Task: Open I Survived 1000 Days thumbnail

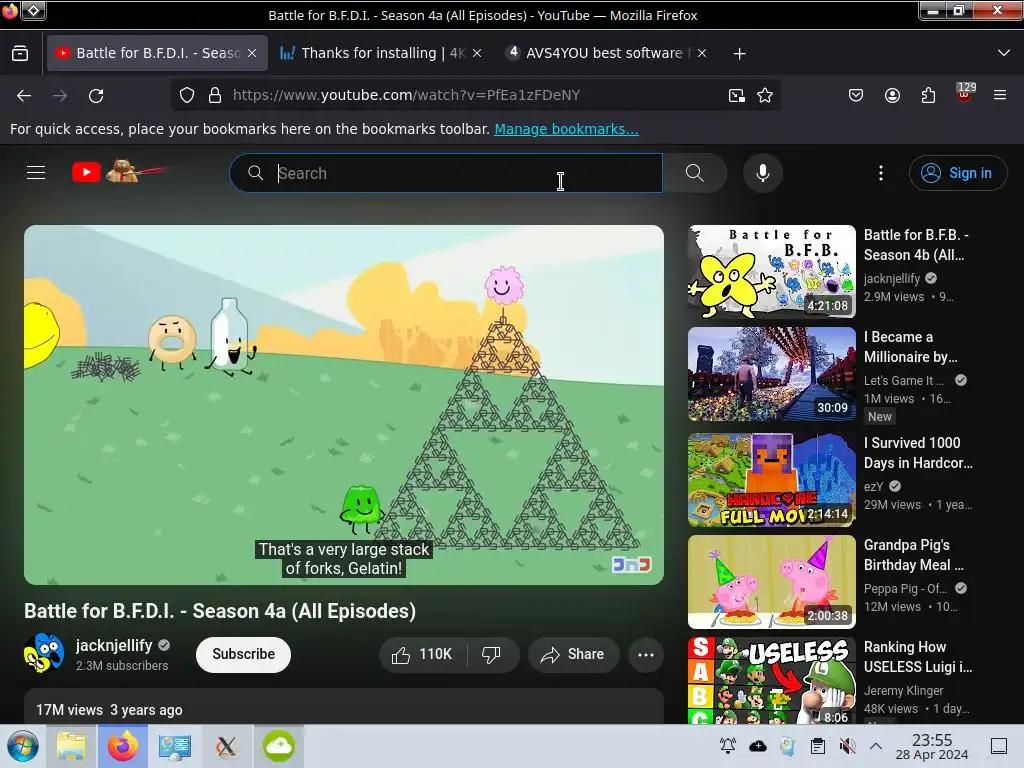Action: 771,480
